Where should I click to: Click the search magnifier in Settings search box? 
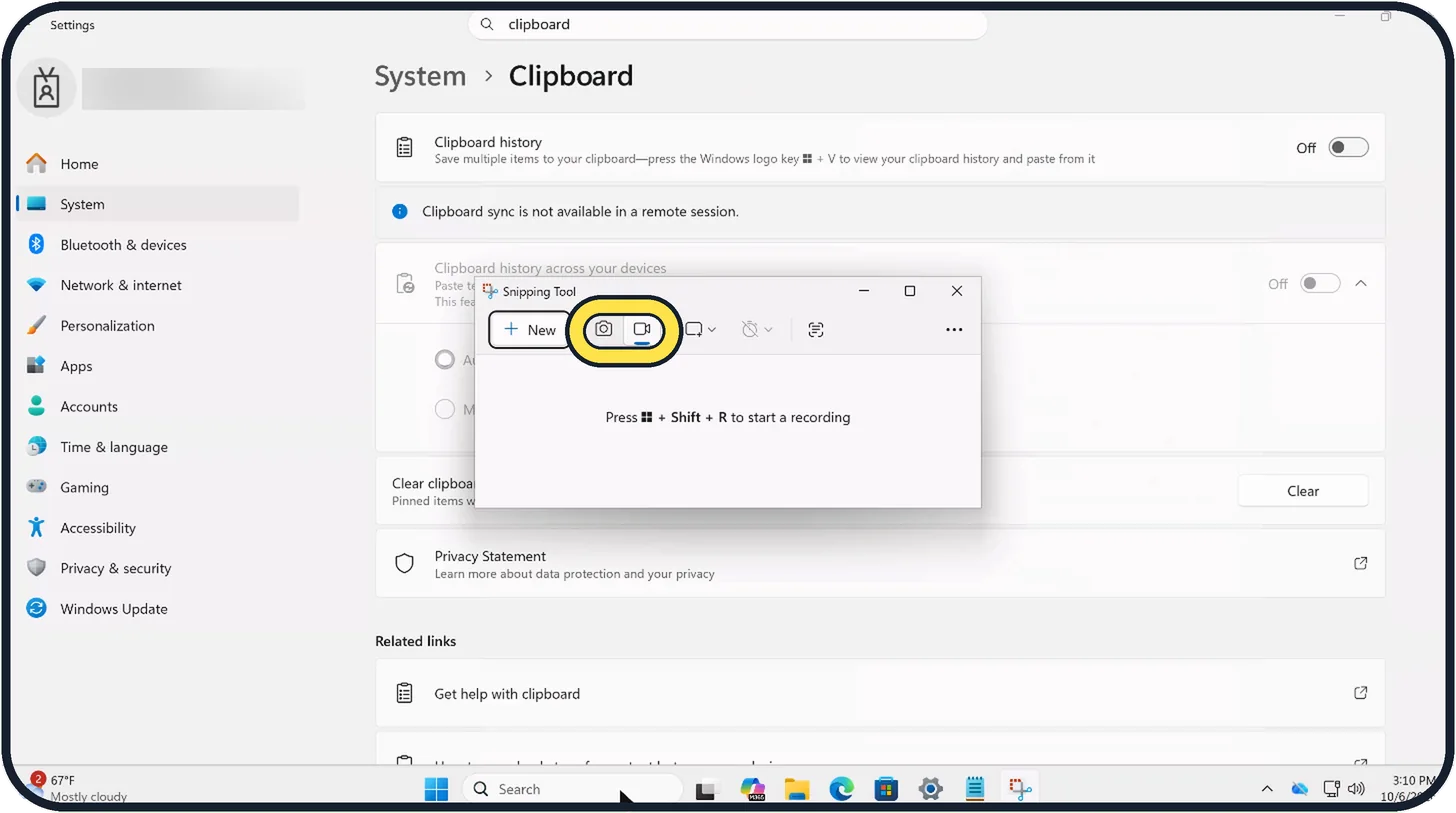[487, 24]
